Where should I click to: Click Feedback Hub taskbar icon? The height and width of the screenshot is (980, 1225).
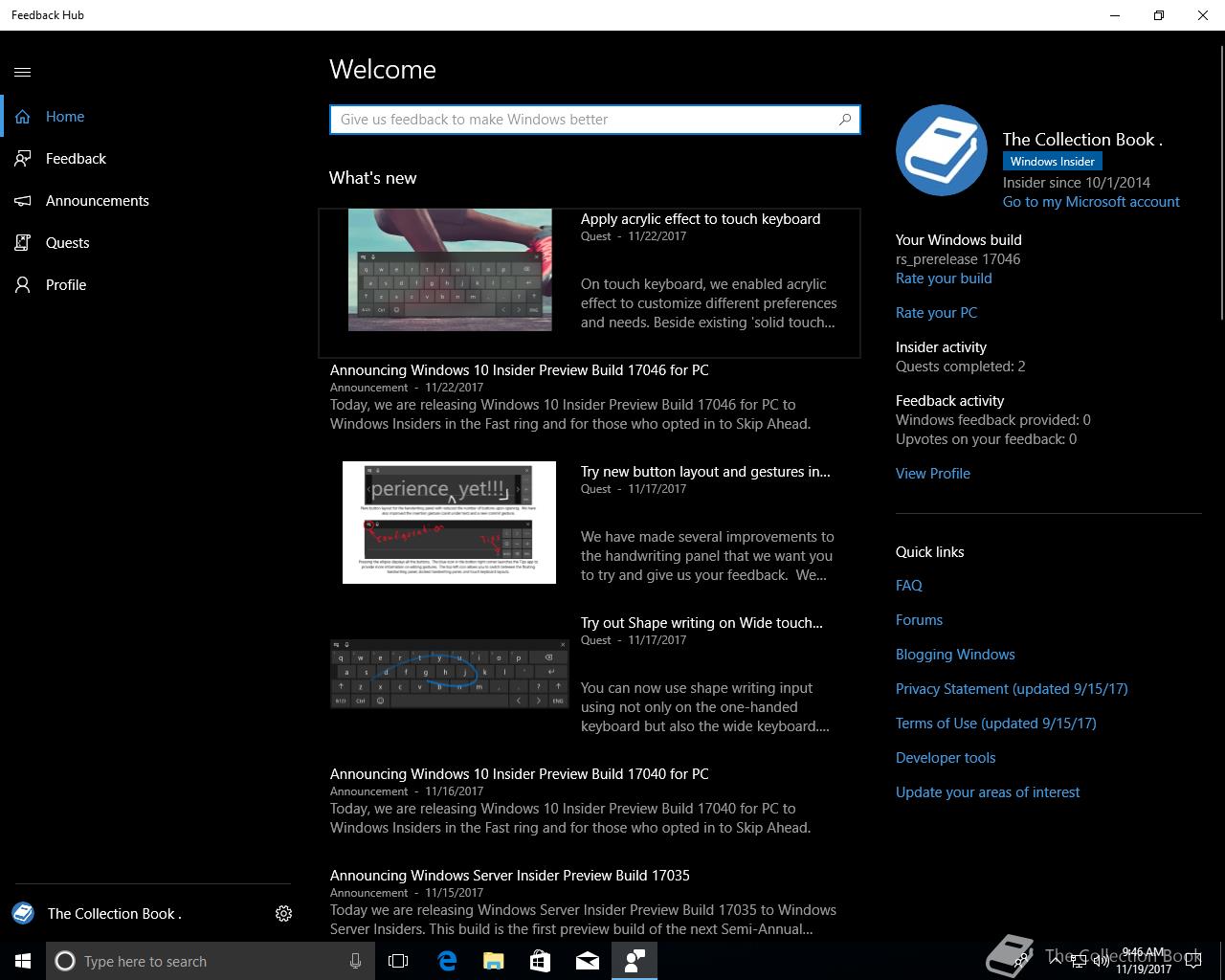point(635,961)
